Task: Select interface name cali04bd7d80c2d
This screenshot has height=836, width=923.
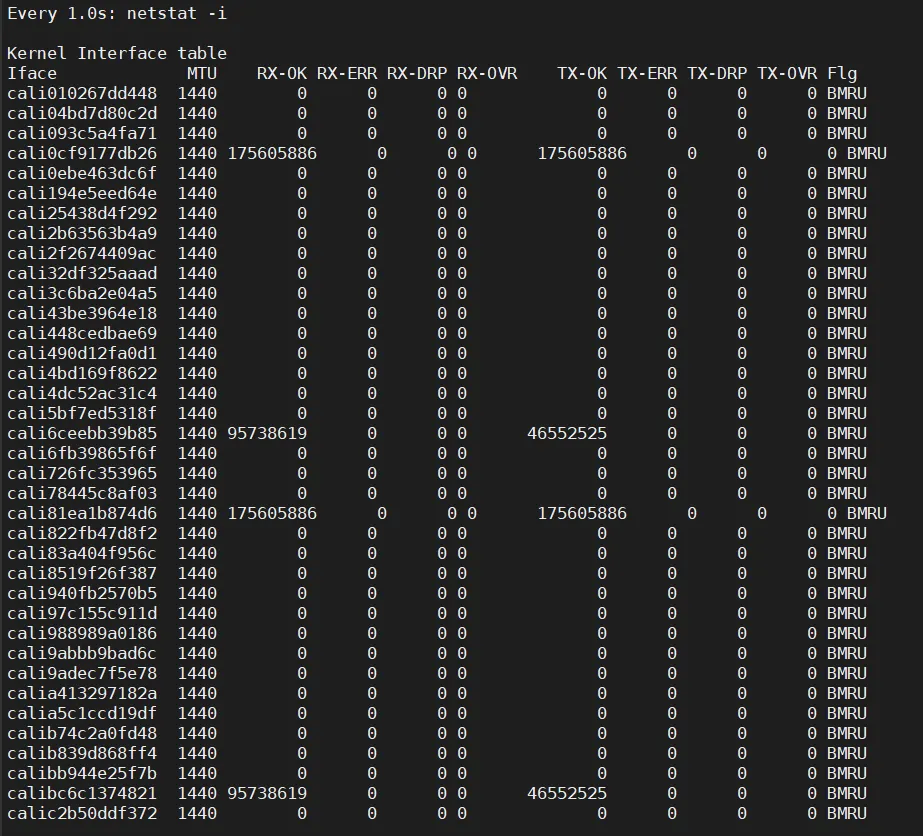Action: (82, 114)
